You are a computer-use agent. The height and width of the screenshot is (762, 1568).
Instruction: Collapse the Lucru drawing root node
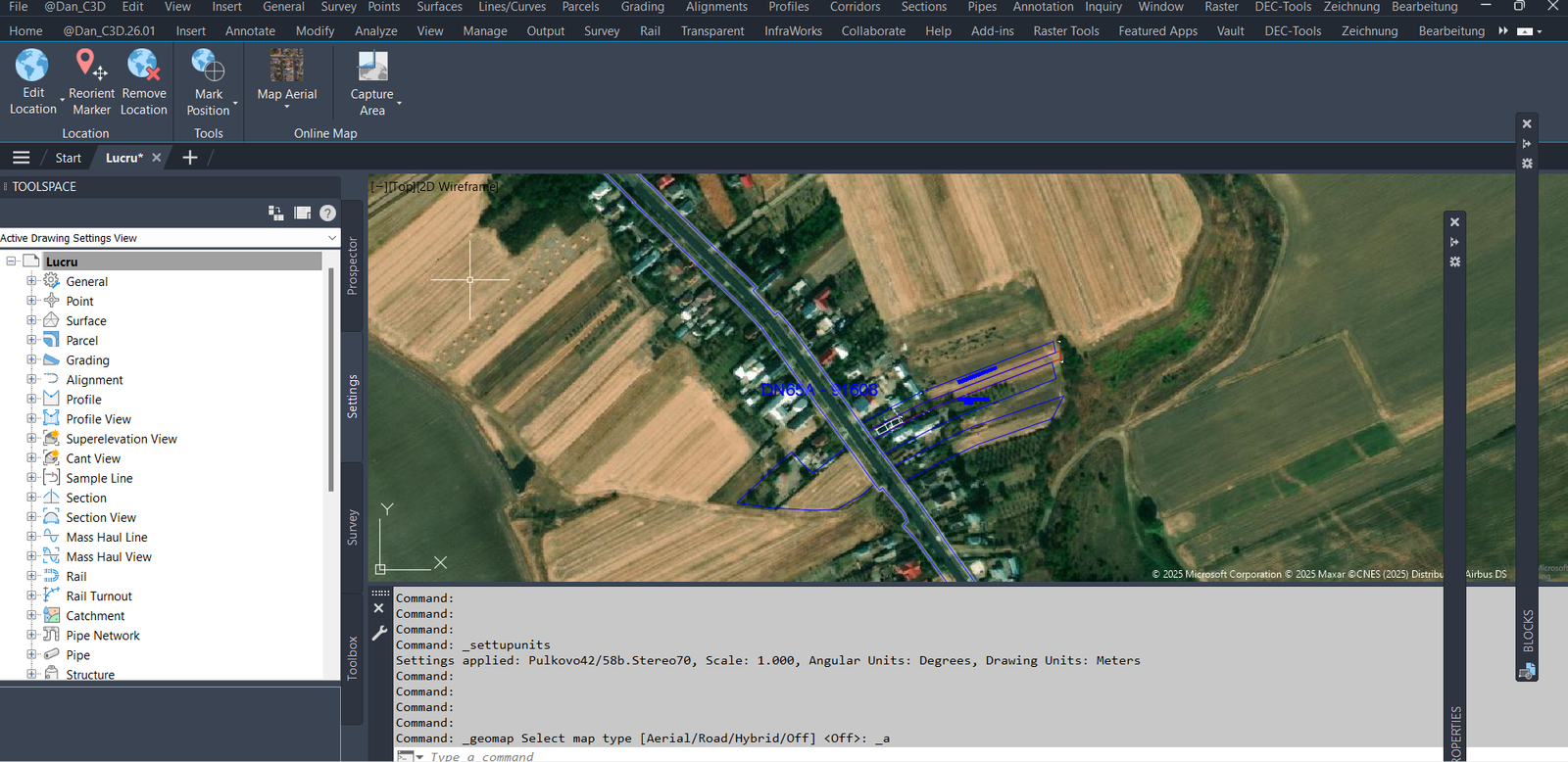click(12, 262)
